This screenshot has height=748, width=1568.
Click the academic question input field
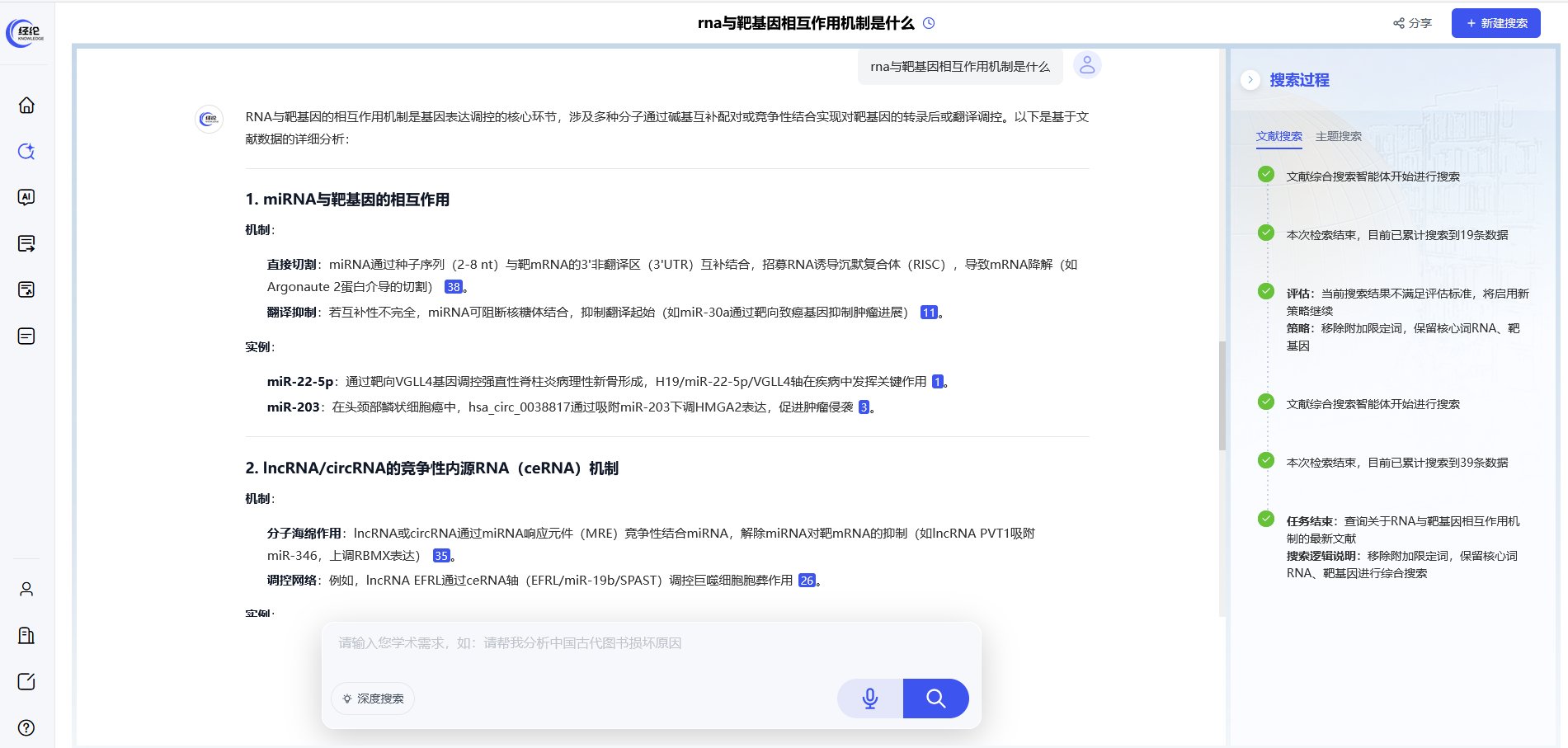click(577, 642)
